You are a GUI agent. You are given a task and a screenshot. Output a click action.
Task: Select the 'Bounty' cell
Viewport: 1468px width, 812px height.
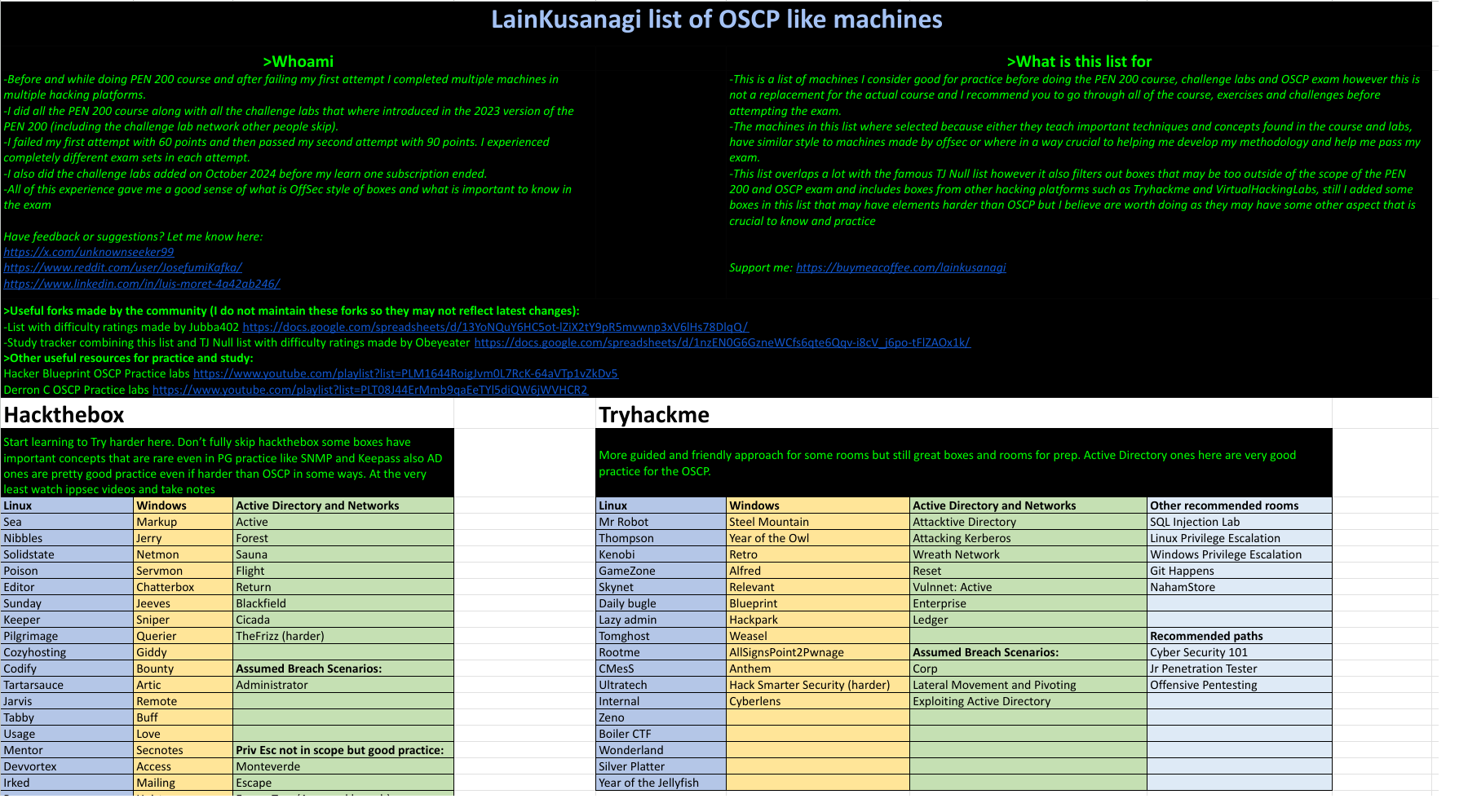183,669
